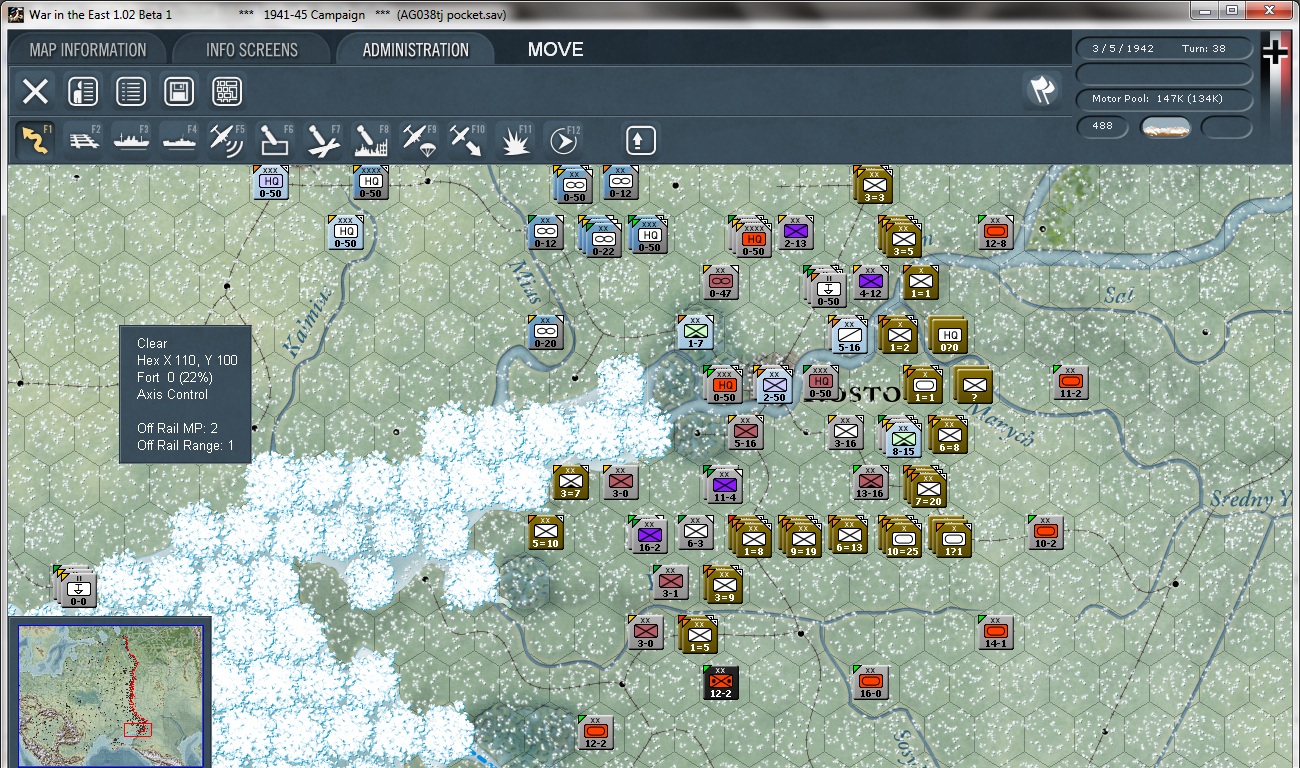
Task: Toggle F8 bomb city mode
Action: [371, 140]
